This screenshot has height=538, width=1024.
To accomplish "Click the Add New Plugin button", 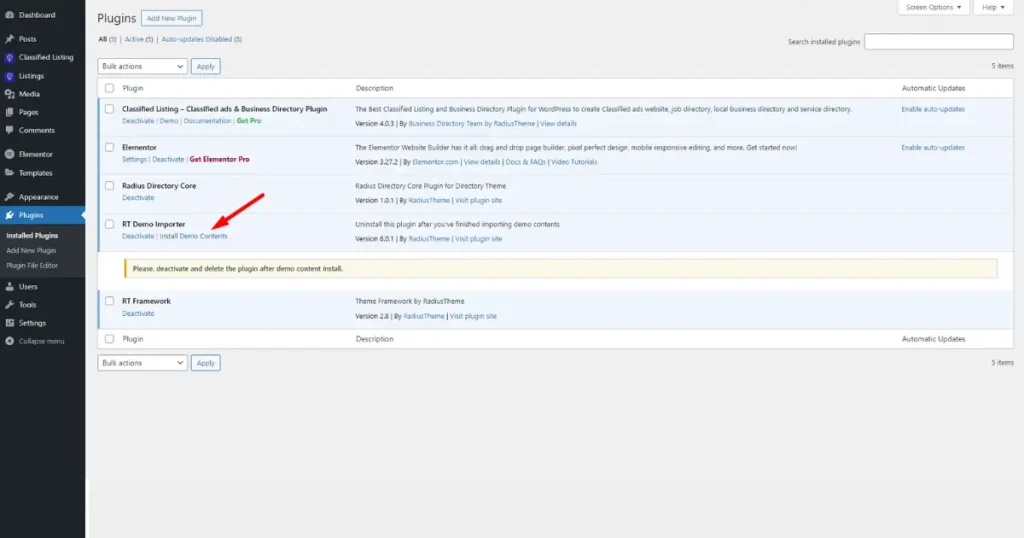I will (x=172, y=18).
